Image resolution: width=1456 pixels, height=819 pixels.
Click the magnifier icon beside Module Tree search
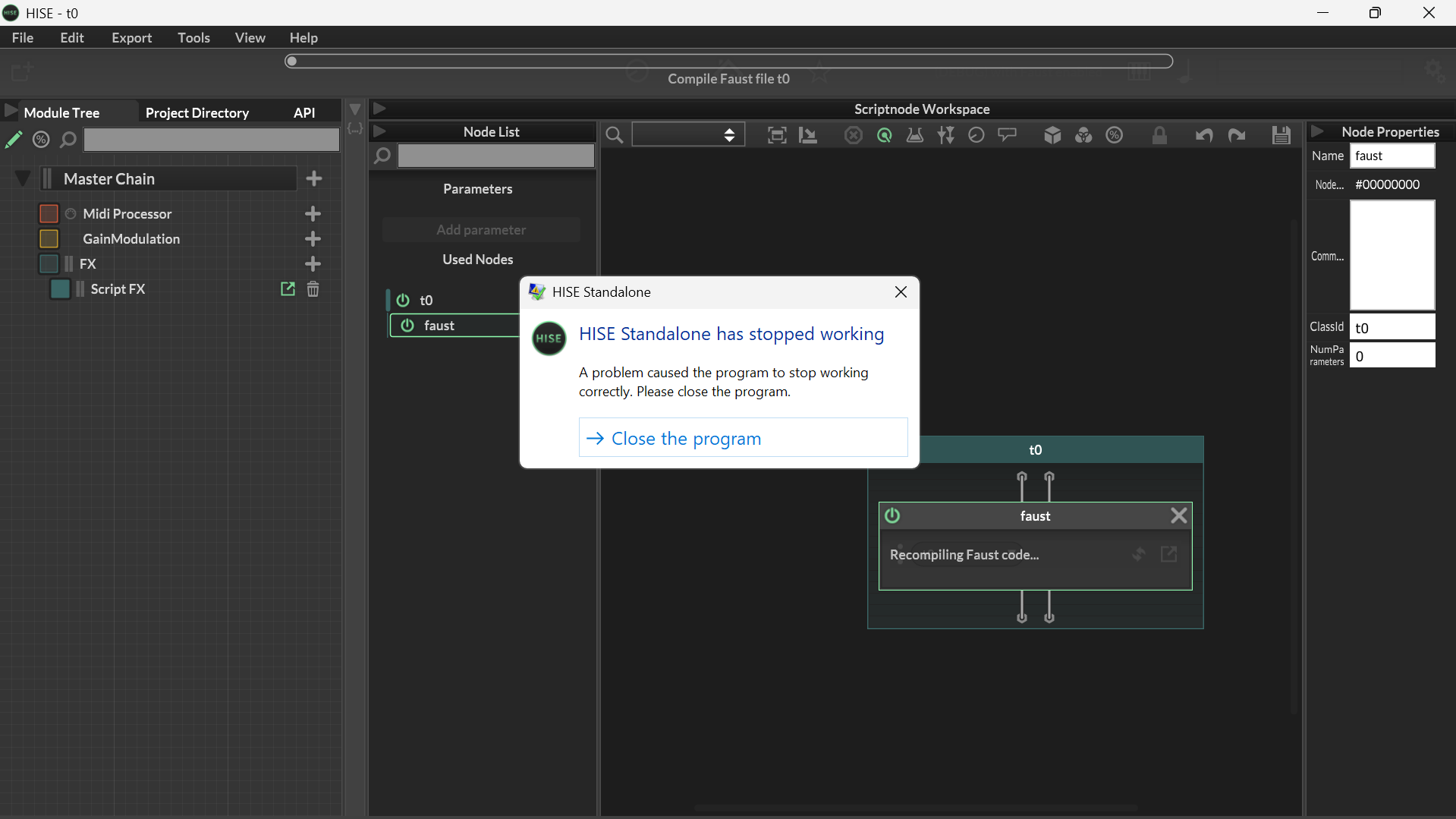68,140
